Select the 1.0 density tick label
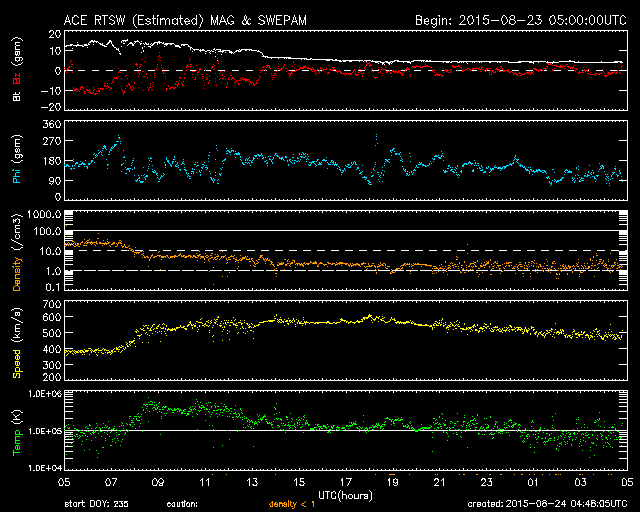 [x=53, y=271]
